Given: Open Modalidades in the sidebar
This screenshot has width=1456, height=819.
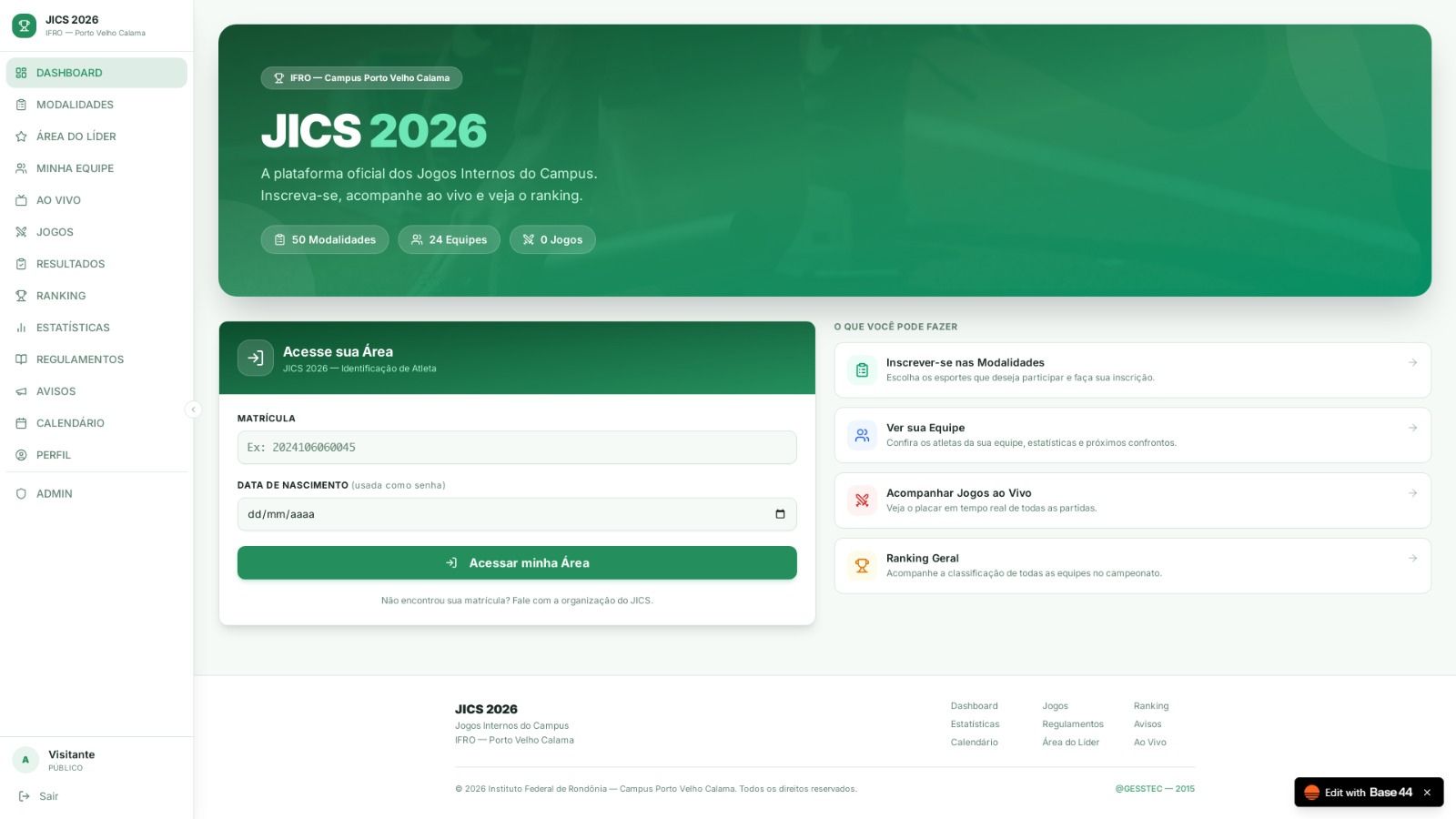Looking at the screenshot, I should [x=75, y=105].
